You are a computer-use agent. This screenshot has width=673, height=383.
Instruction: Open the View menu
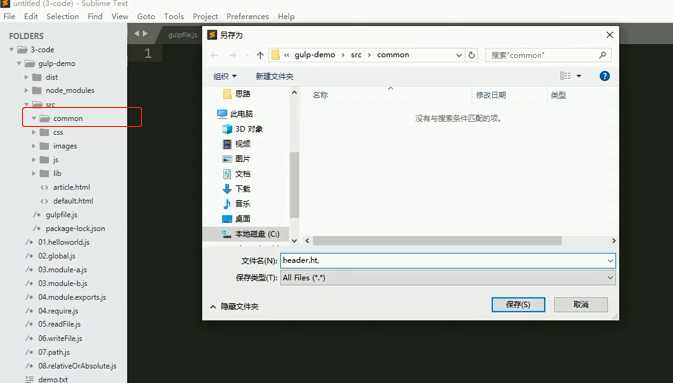(x=120, y=16)
